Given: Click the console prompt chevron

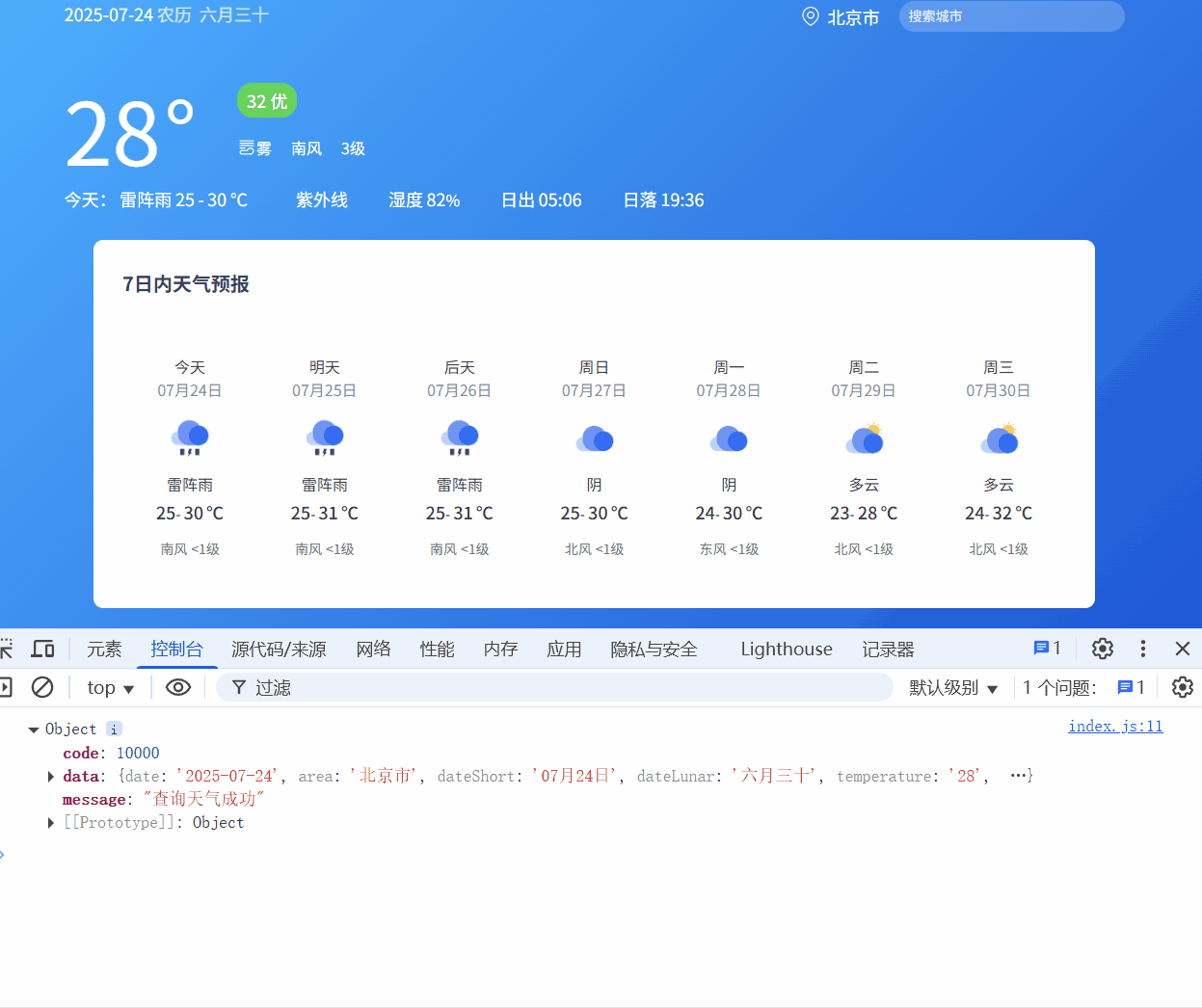Looking at the screenshot, I should [3, 855].
